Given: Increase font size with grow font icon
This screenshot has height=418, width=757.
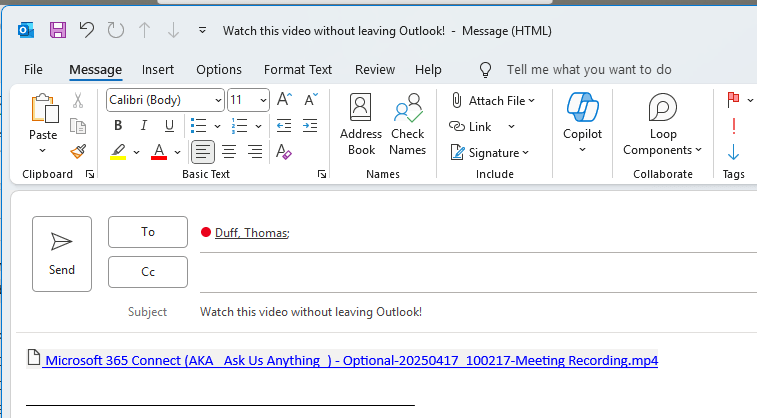Looking at the screenshot, I should point(284,100).
